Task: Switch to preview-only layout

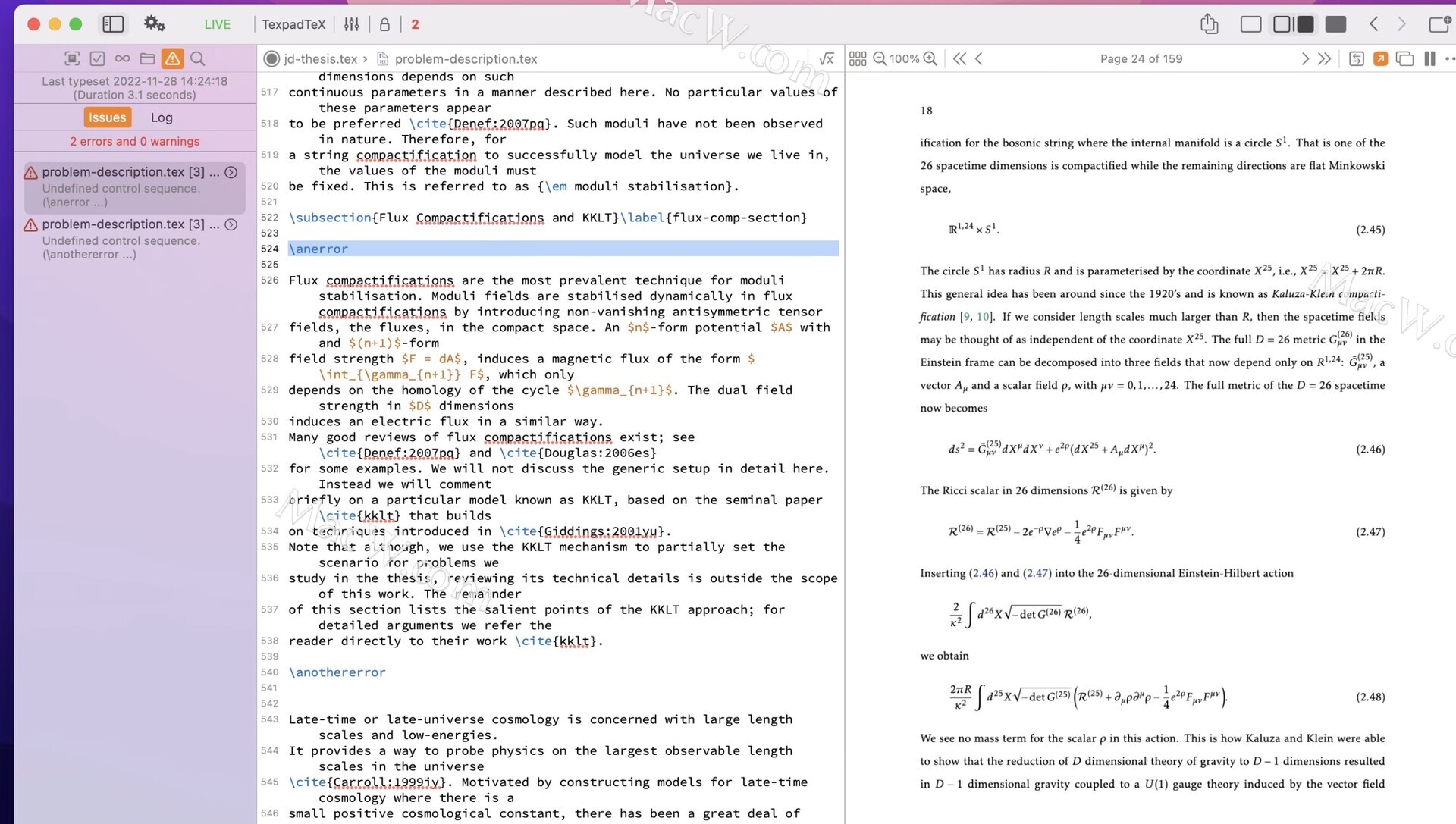Action: tap(1336, 24)
